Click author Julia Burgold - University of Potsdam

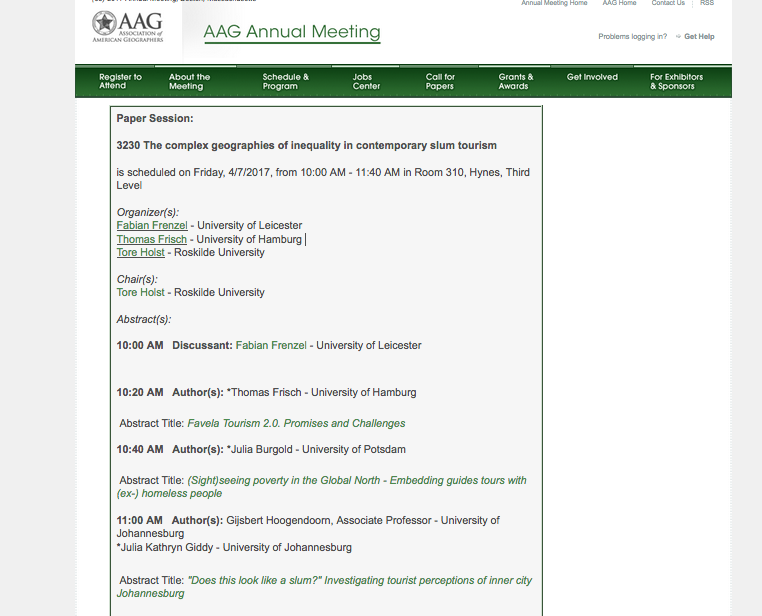pyautogui.click(x=316, y=449)
